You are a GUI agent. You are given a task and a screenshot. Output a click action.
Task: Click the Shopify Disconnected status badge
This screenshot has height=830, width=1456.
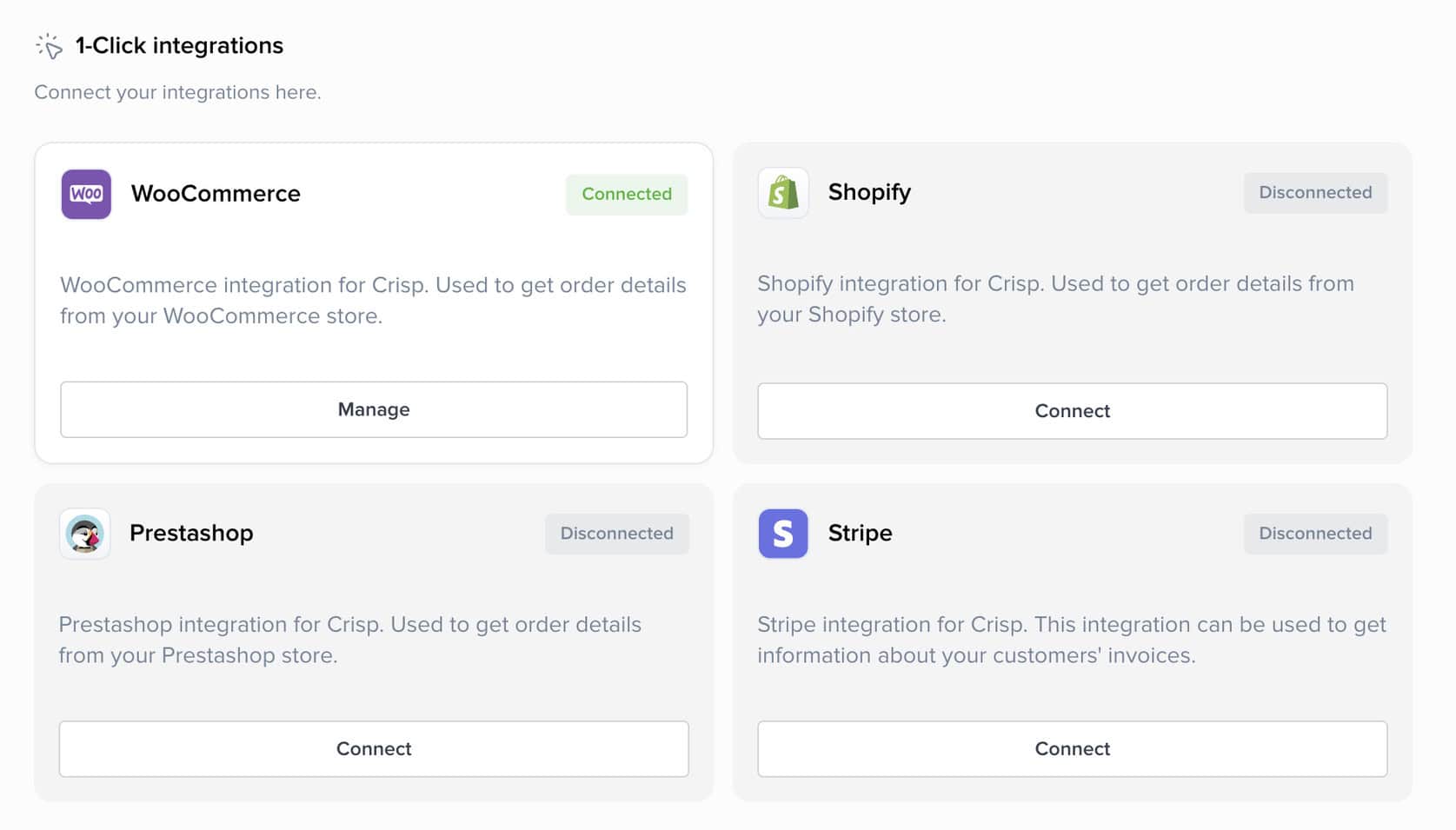click(x=1315, y=193)
